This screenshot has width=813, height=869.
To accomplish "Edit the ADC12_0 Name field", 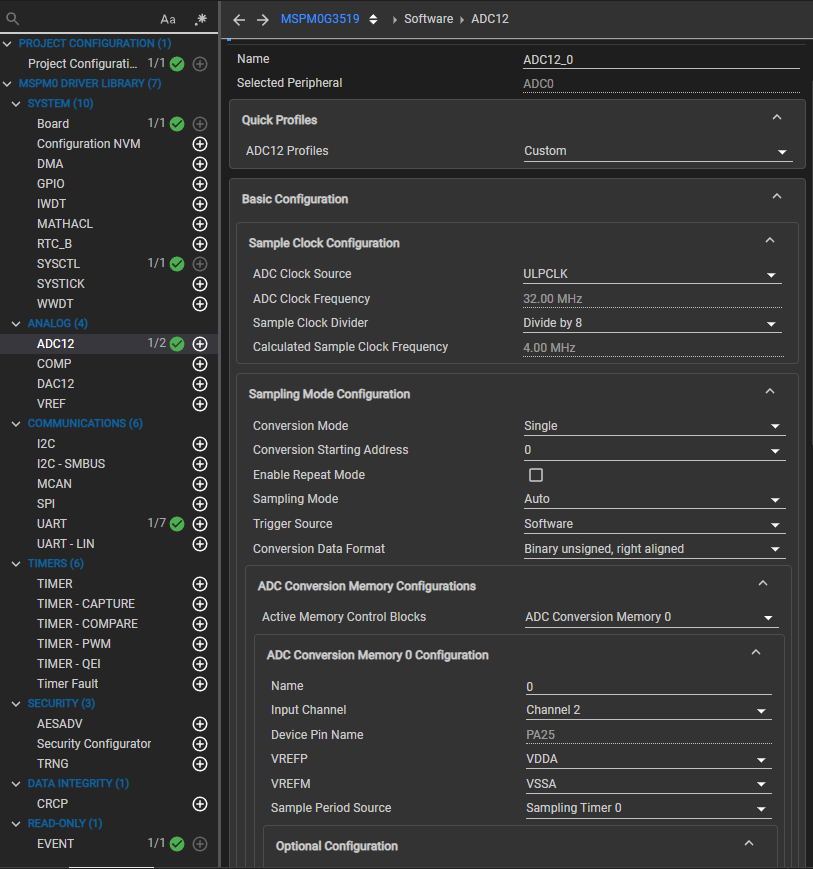I will click(661, 60).
